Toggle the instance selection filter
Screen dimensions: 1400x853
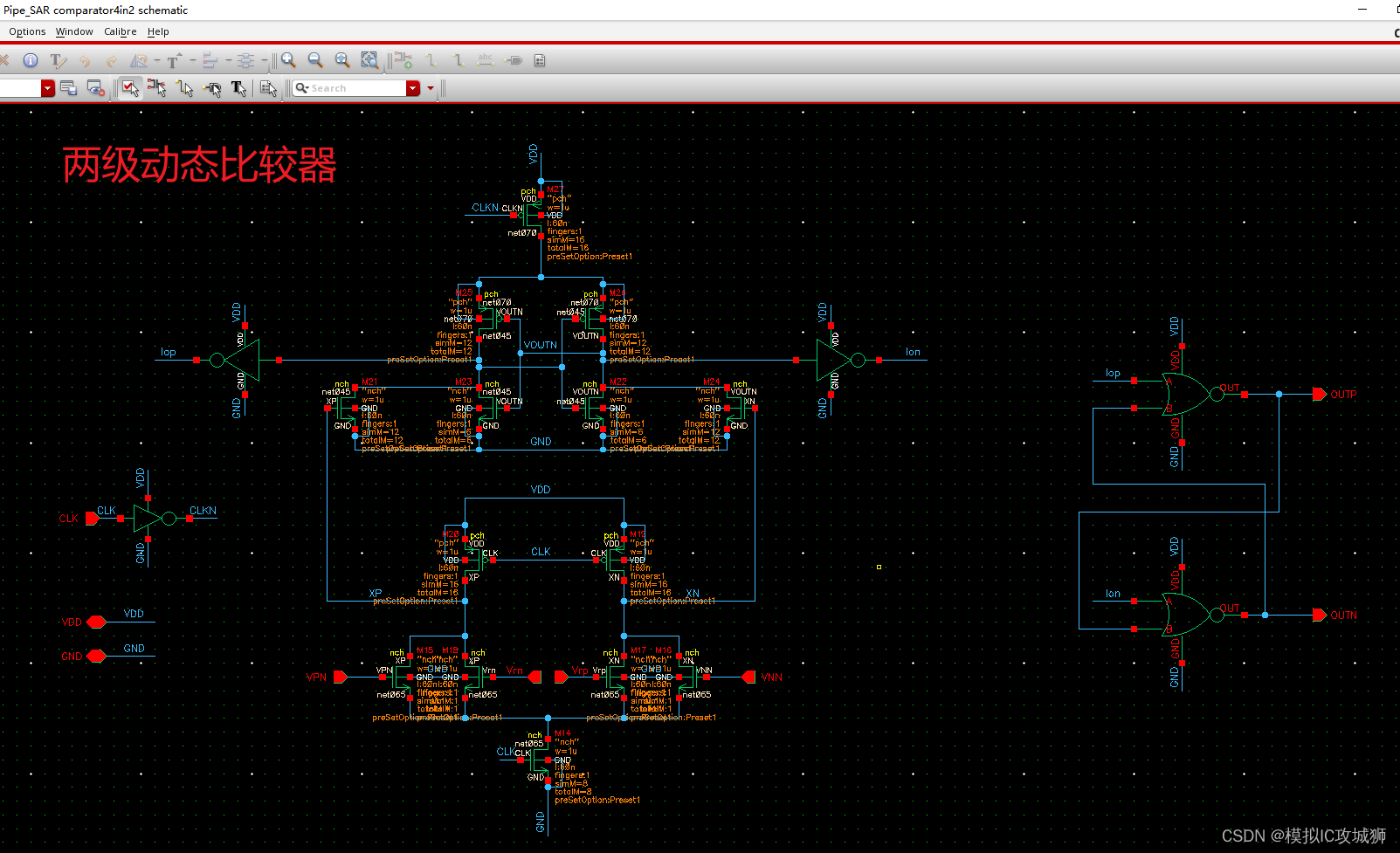click(x=157, y=88)
